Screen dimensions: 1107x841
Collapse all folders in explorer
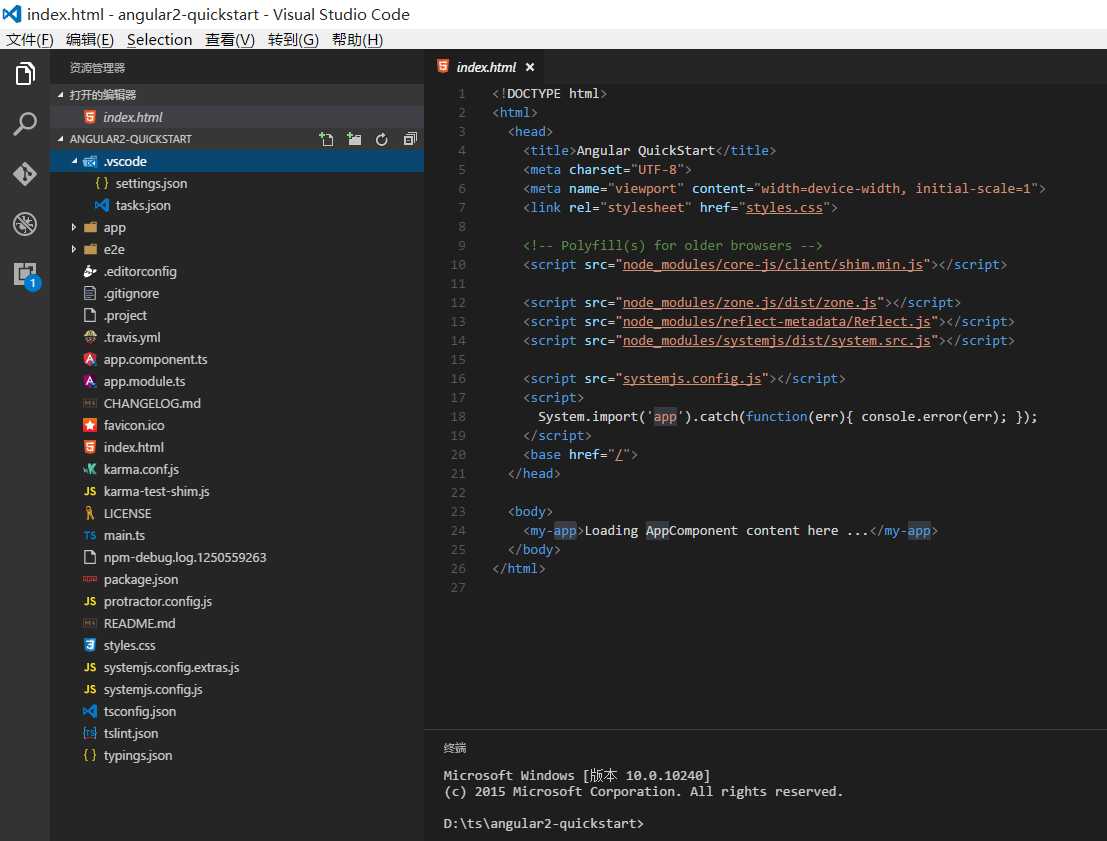pyautogui.click(x=410, y=139)
